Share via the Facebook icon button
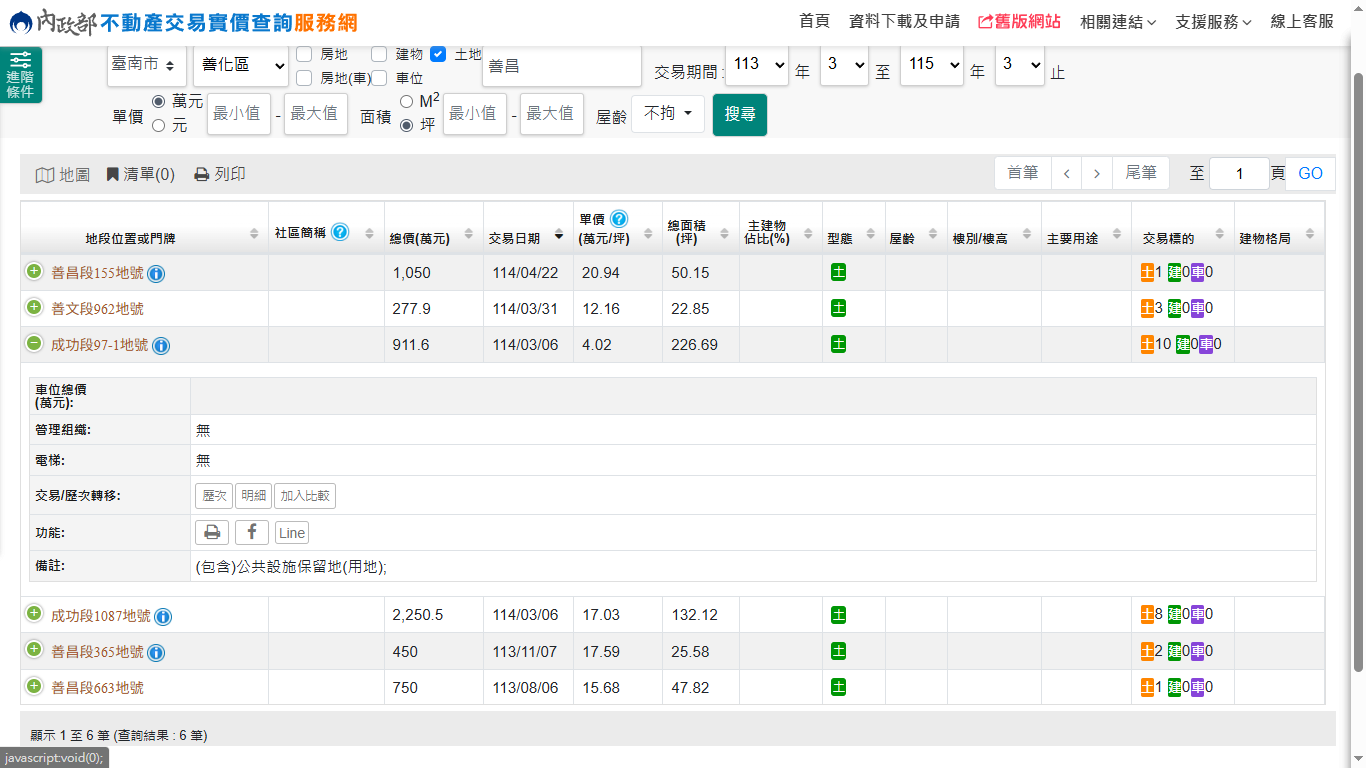The image size is (1366, 768). coord(251,532)
